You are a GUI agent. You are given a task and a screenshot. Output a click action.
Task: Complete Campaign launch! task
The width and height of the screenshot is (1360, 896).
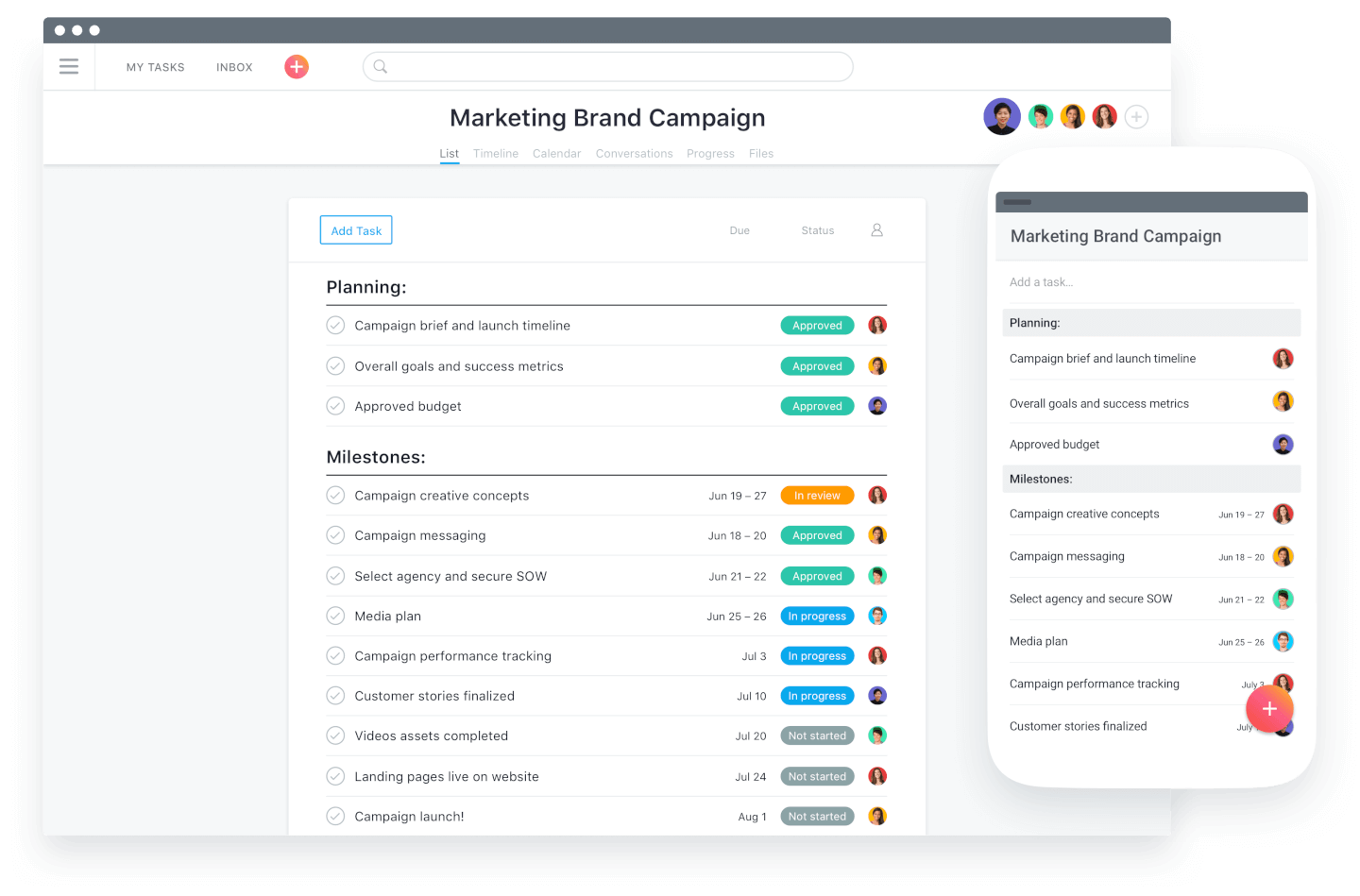pos(335,817)
